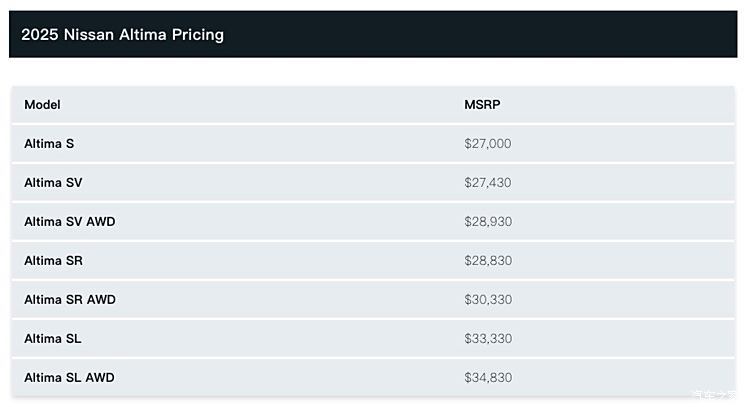Select the Altima SR AWD model
This screenshot has height=407, width=744.
(x=70, y=299)
